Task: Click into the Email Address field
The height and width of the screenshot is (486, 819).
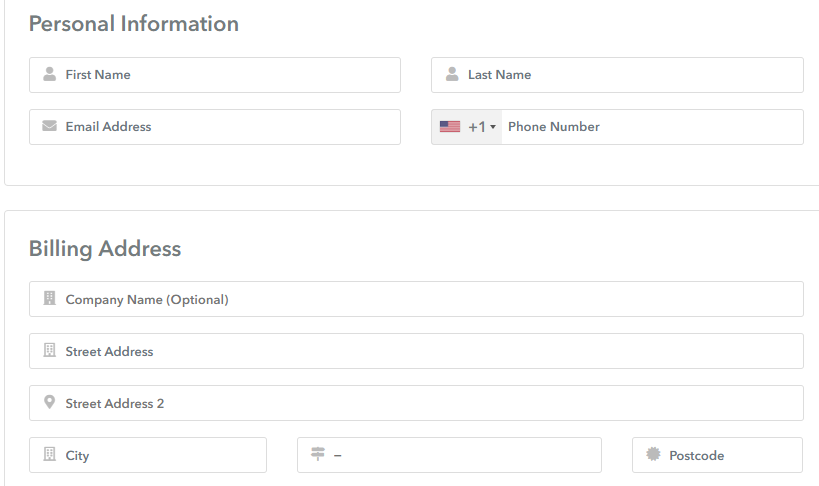Action: click(x=215, y=127)
